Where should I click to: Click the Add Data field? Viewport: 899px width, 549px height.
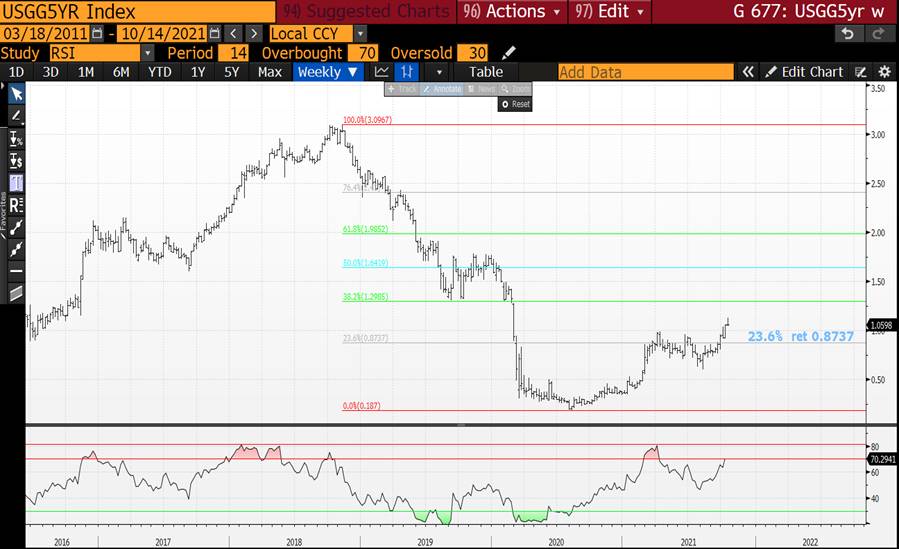click(646, 72)
